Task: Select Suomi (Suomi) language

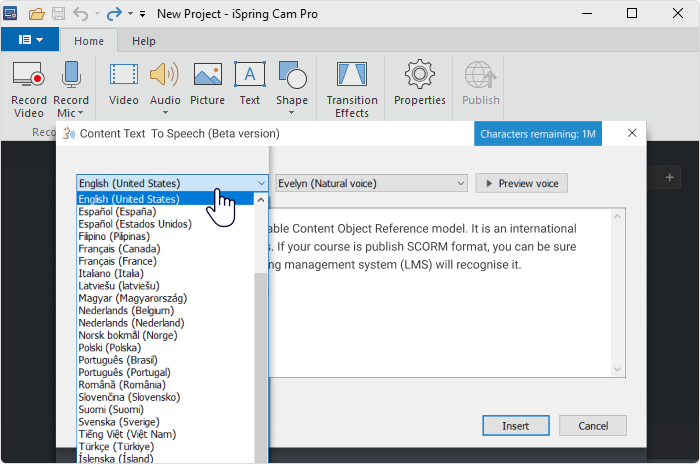Action: coord(165,409)
